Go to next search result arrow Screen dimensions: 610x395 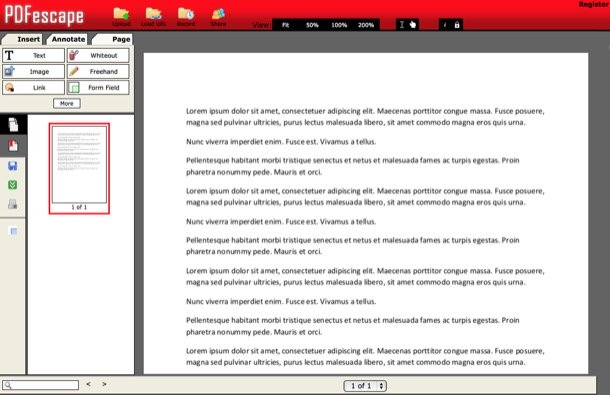point(104,384)
